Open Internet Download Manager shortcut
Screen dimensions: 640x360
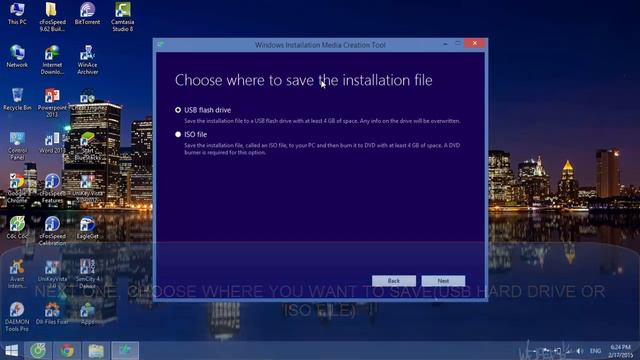tap(52, 60)
